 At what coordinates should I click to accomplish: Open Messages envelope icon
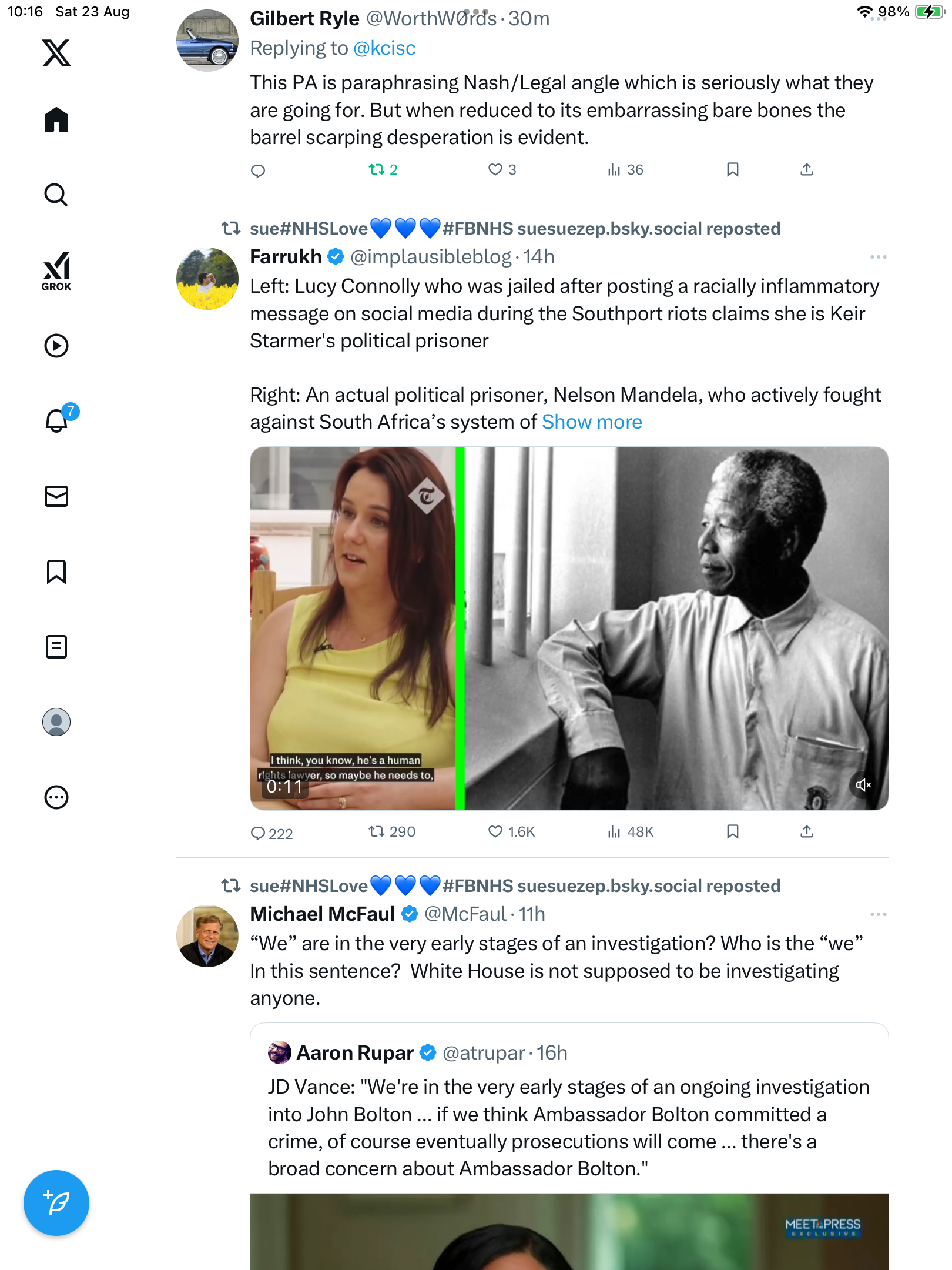[56, 496]
